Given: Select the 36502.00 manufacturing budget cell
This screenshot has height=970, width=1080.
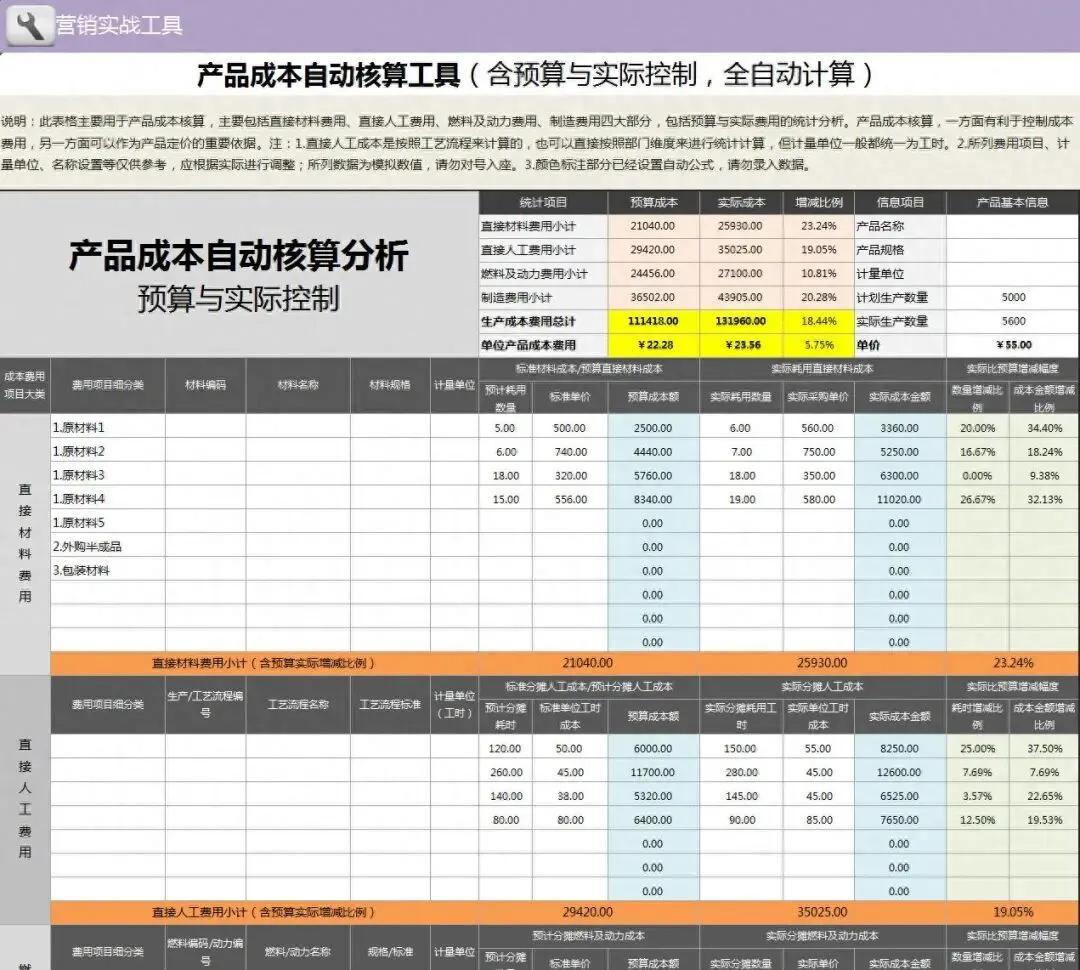Looking at the screenshot, I should click(x=653, y=298).
